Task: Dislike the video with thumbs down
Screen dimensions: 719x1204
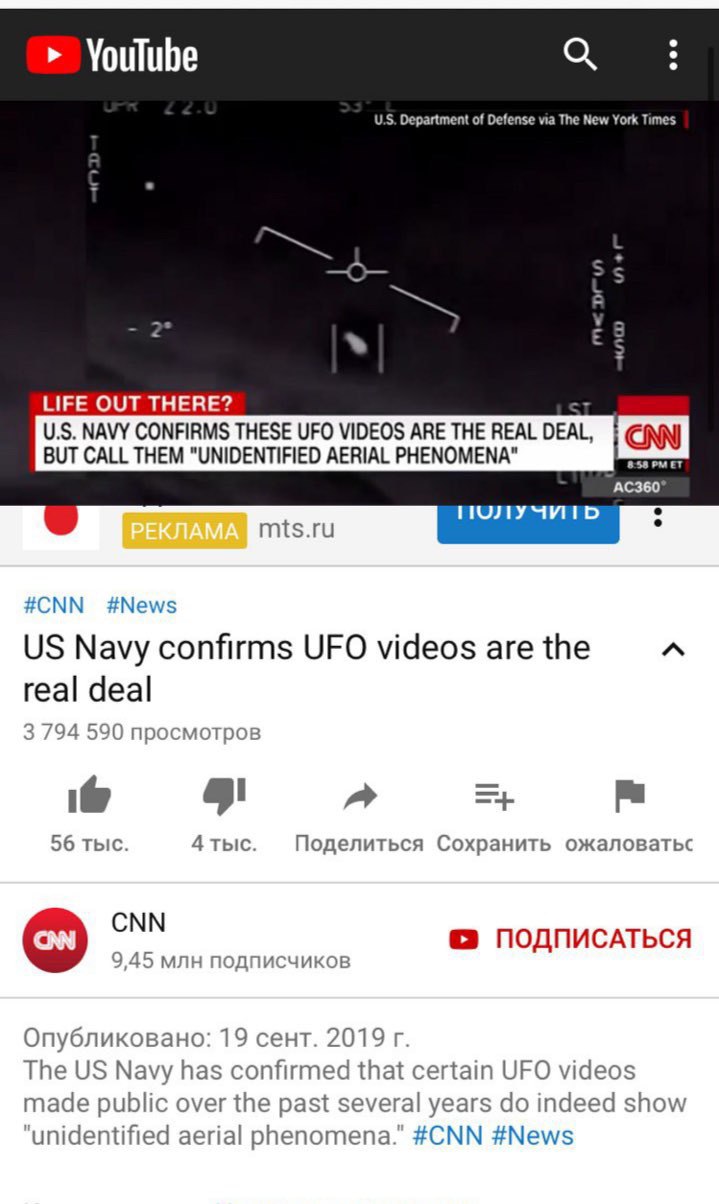Action: point(224,796)
